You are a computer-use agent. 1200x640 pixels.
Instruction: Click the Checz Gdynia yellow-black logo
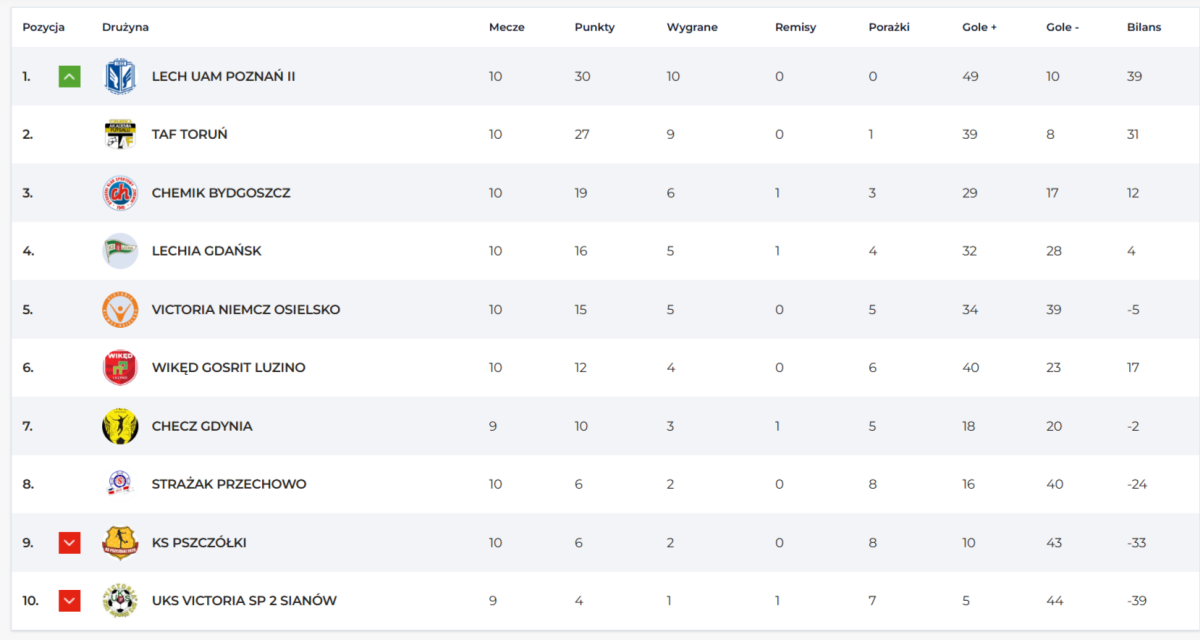[x=120, y=426]
